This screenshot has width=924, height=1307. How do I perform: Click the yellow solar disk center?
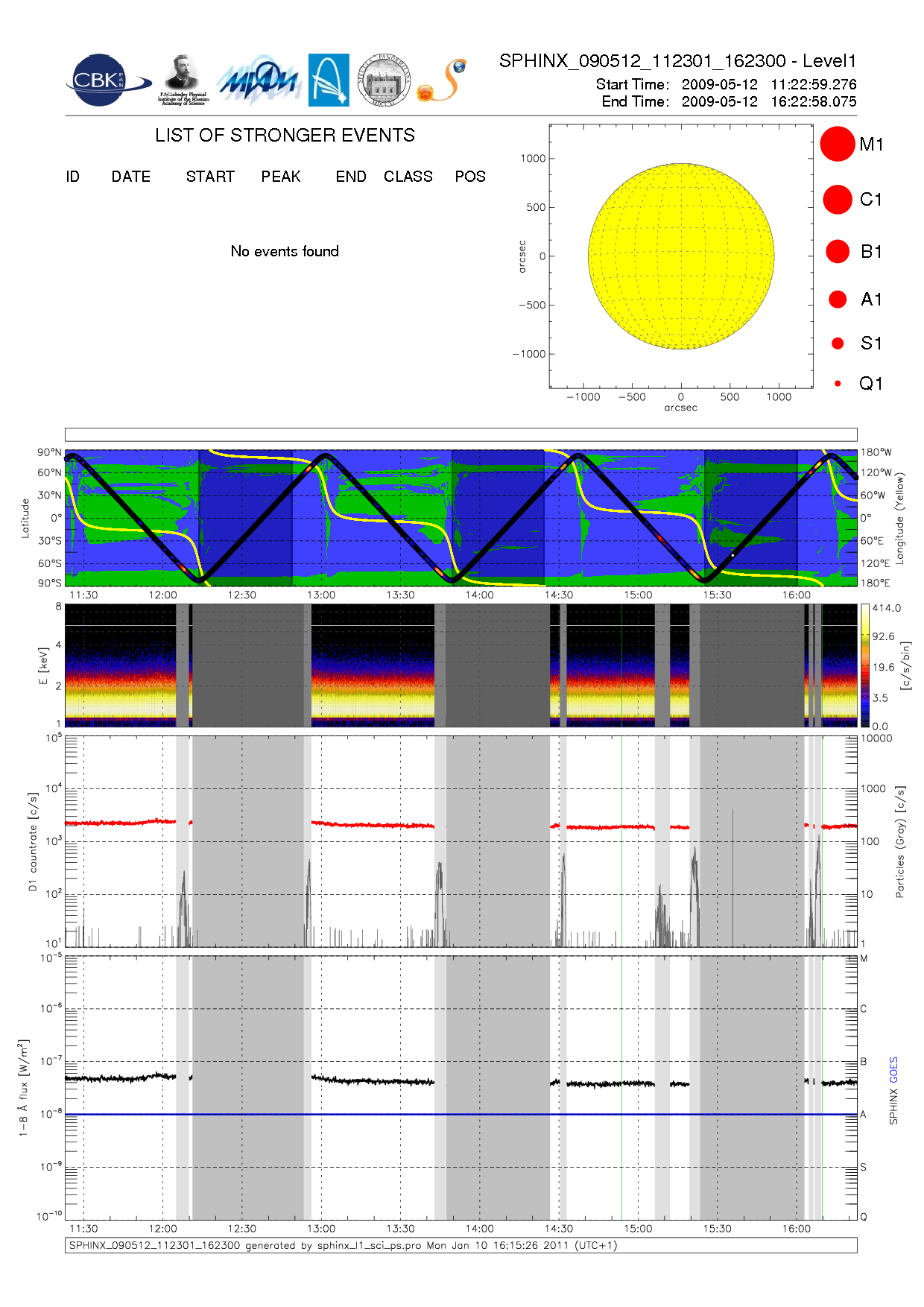click(681, 256)
